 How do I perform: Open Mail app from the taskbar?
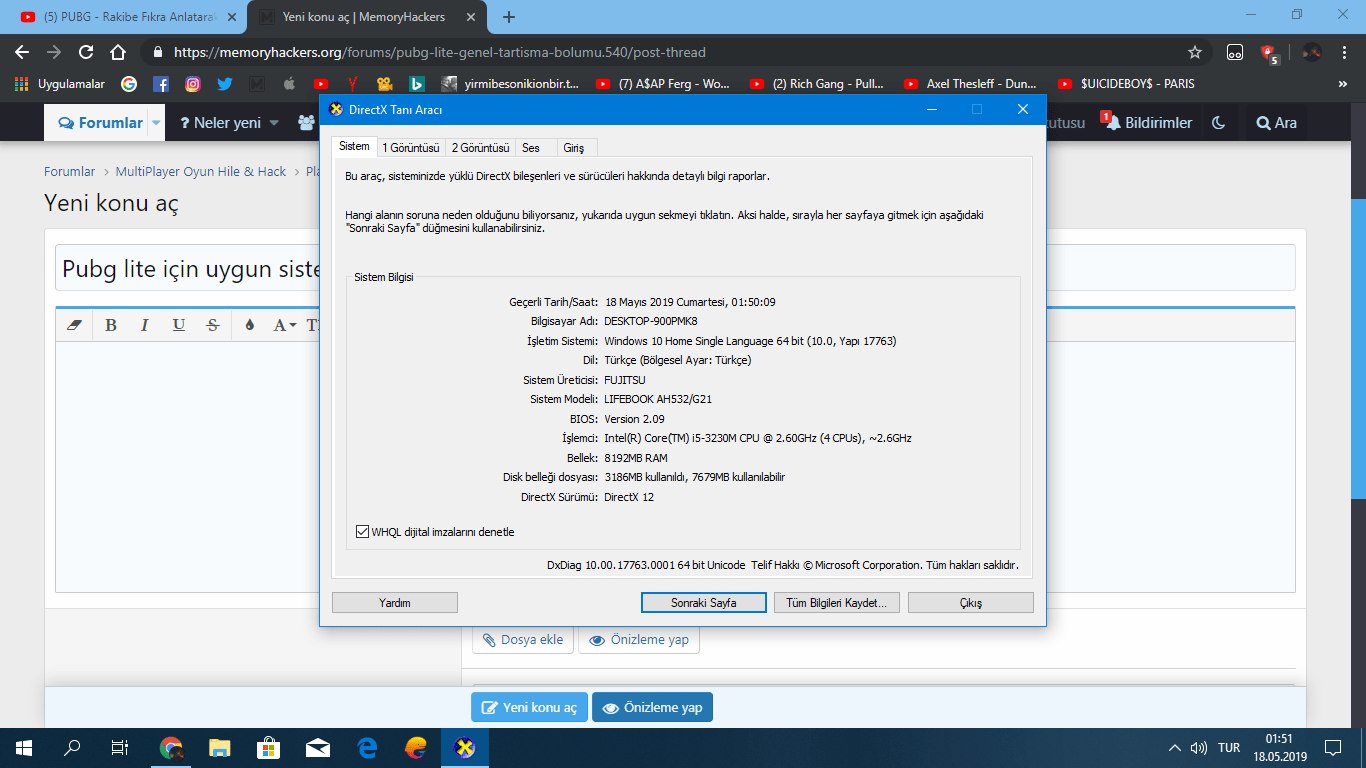(x=317, y=748)
